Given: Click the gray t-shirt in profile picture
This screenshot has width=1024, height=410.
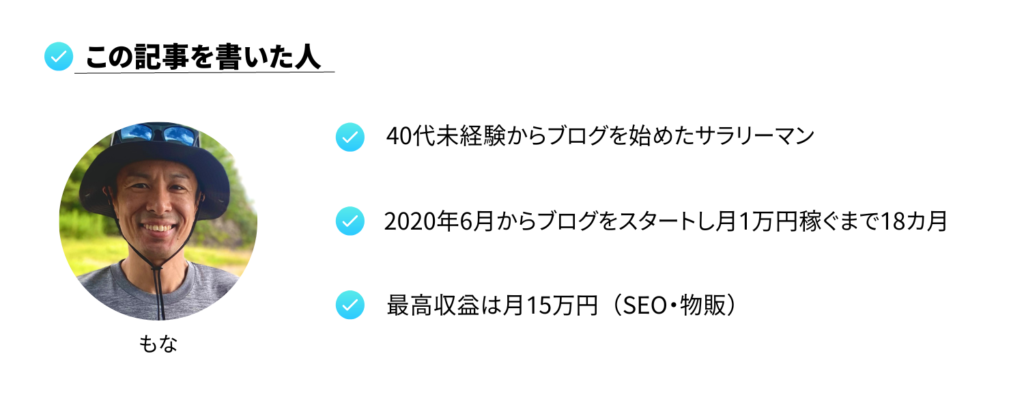Looking at the screenshot, I should 160,294.
